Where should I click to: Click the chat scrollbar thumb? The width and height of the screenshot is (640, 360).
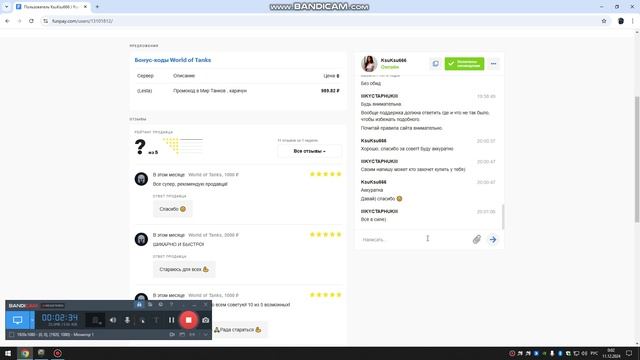click(x=503, y=217)
